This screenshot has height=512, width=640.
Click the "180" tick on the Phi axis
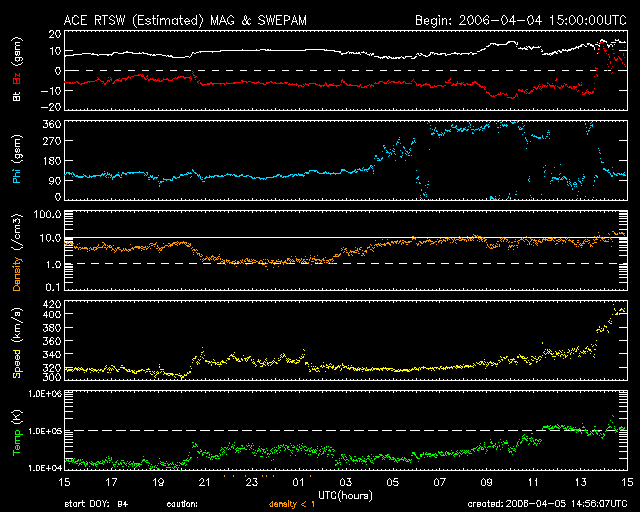[x=52, y=161]
